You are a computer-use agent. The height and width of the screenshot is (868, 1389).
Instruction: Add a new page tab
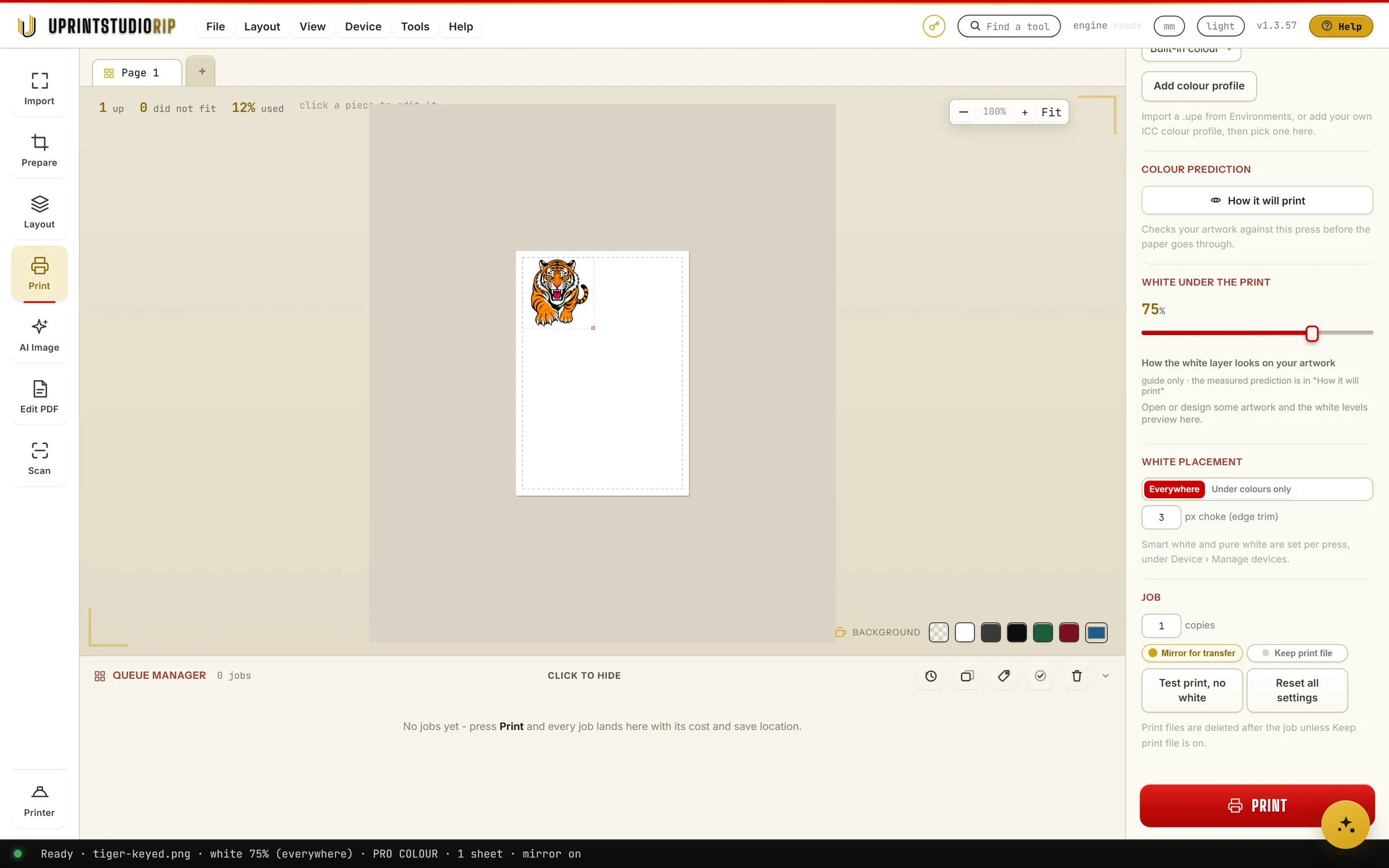pos(201,71)
